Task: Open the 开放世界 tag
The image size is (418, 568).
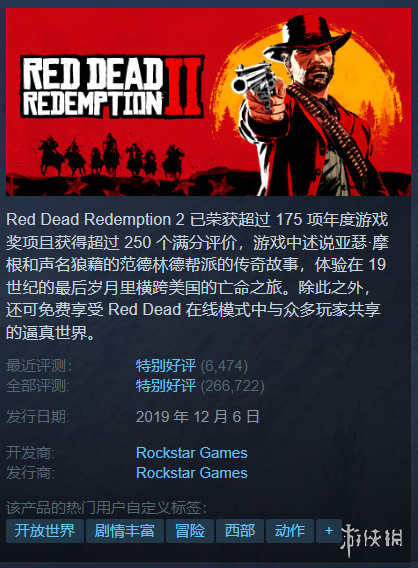Action: click(x=45, y=531)
